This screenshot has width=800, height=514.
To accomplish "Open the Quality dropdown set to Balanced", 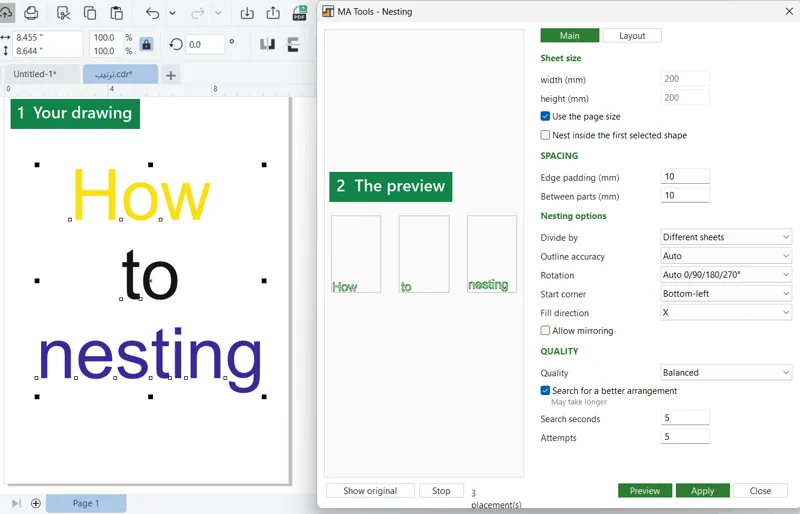I will (726, 373).
